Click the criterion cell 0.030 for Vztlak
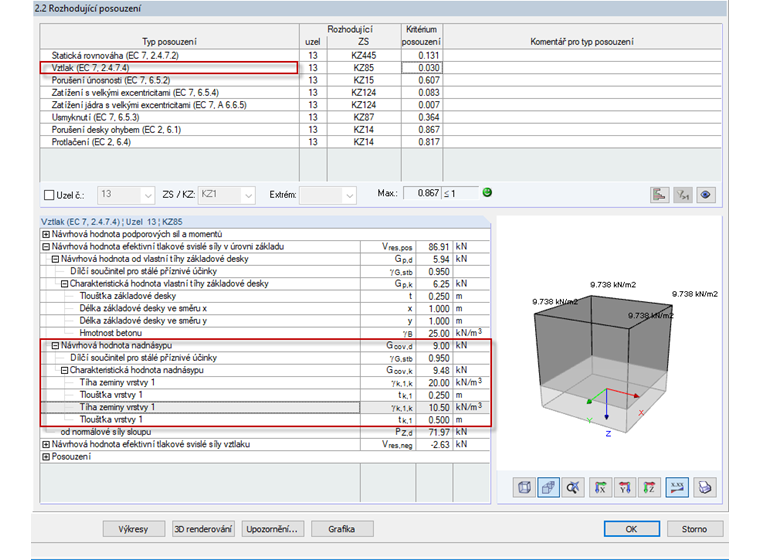760x560 pixels. tap(422, 68)
